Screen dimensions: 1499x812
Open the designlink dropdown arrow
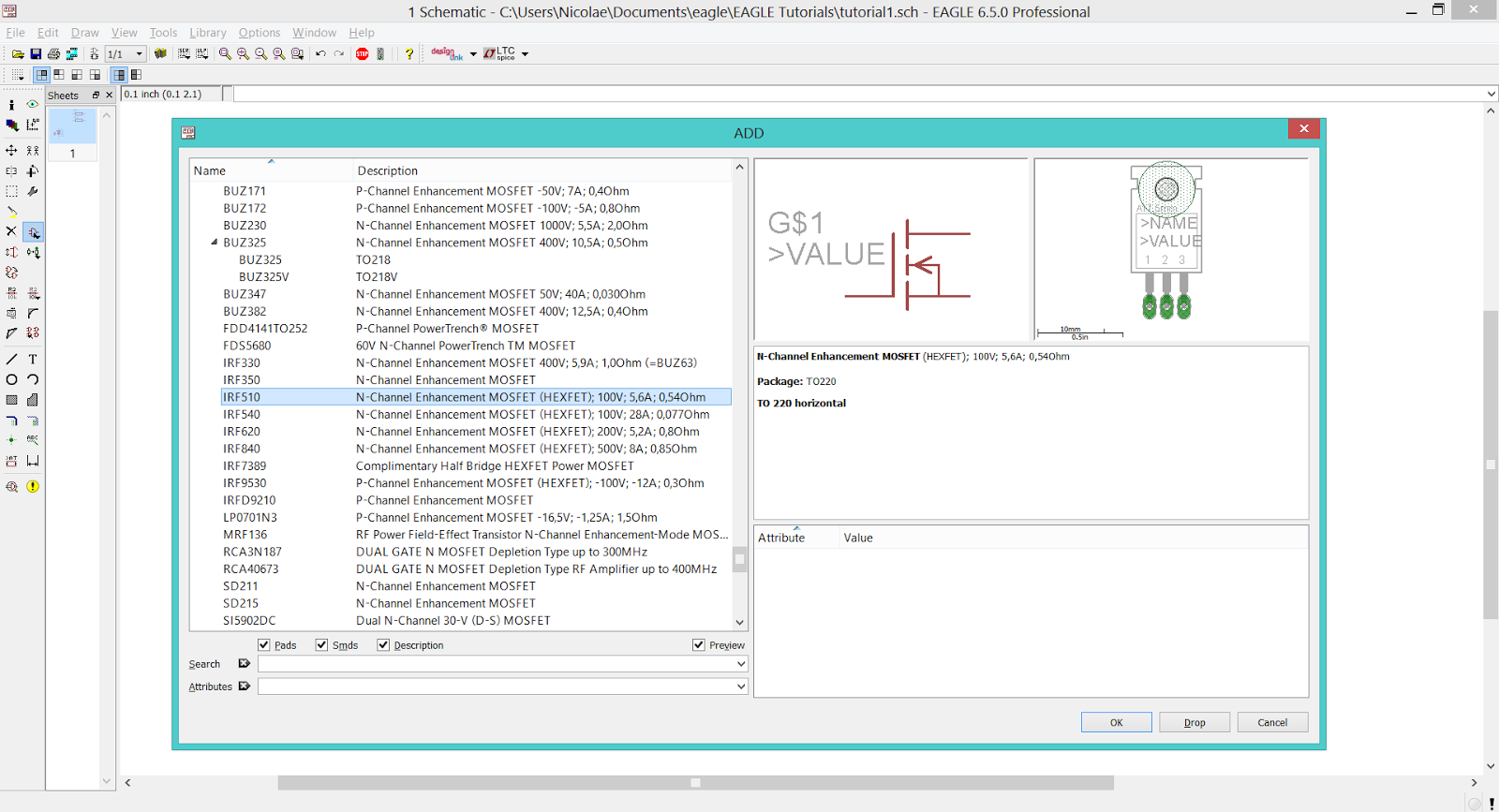pos(473,54)
